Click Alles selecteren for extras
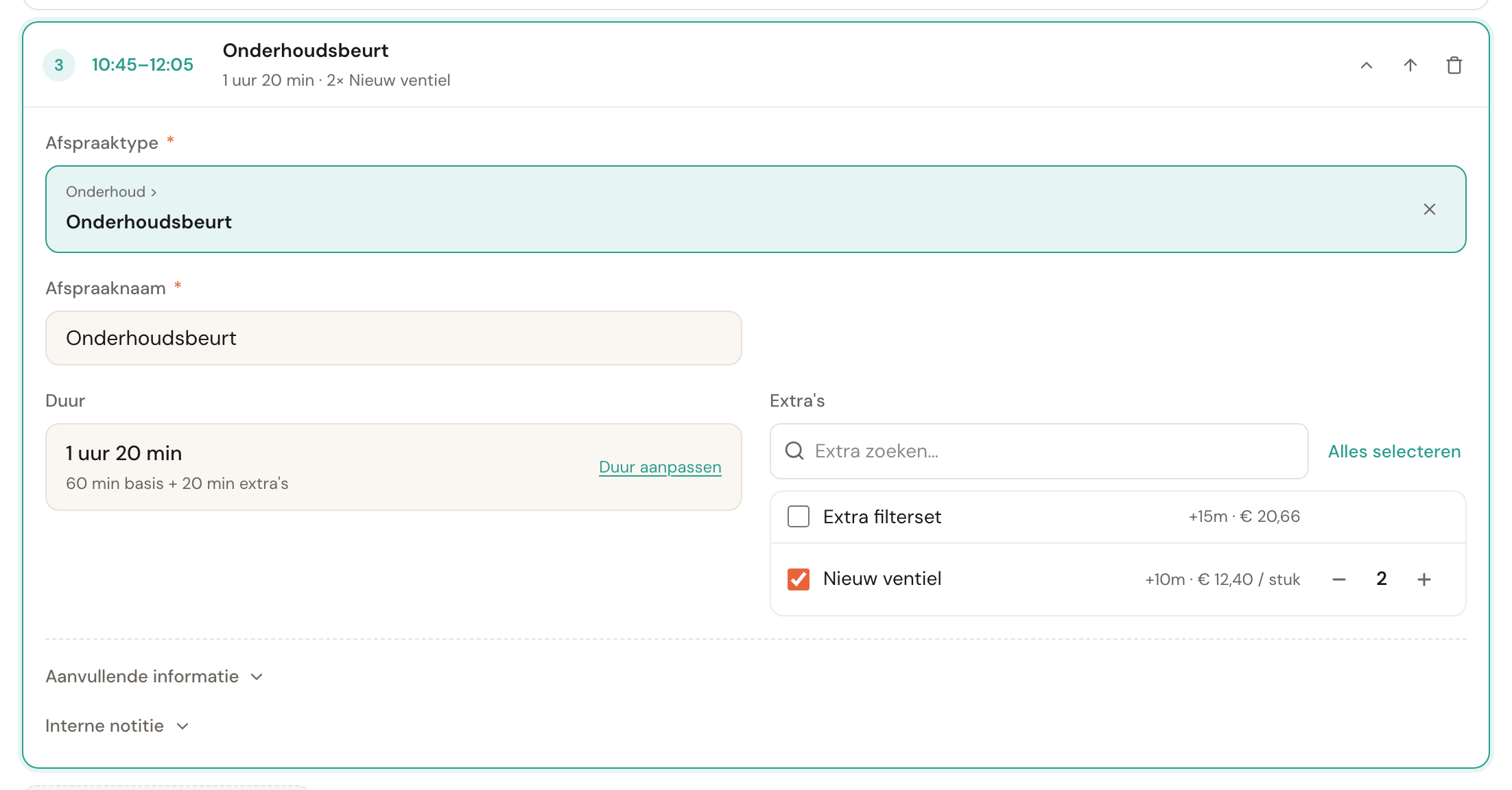This screenshot has width=1512, height=790. [1394, 451]
